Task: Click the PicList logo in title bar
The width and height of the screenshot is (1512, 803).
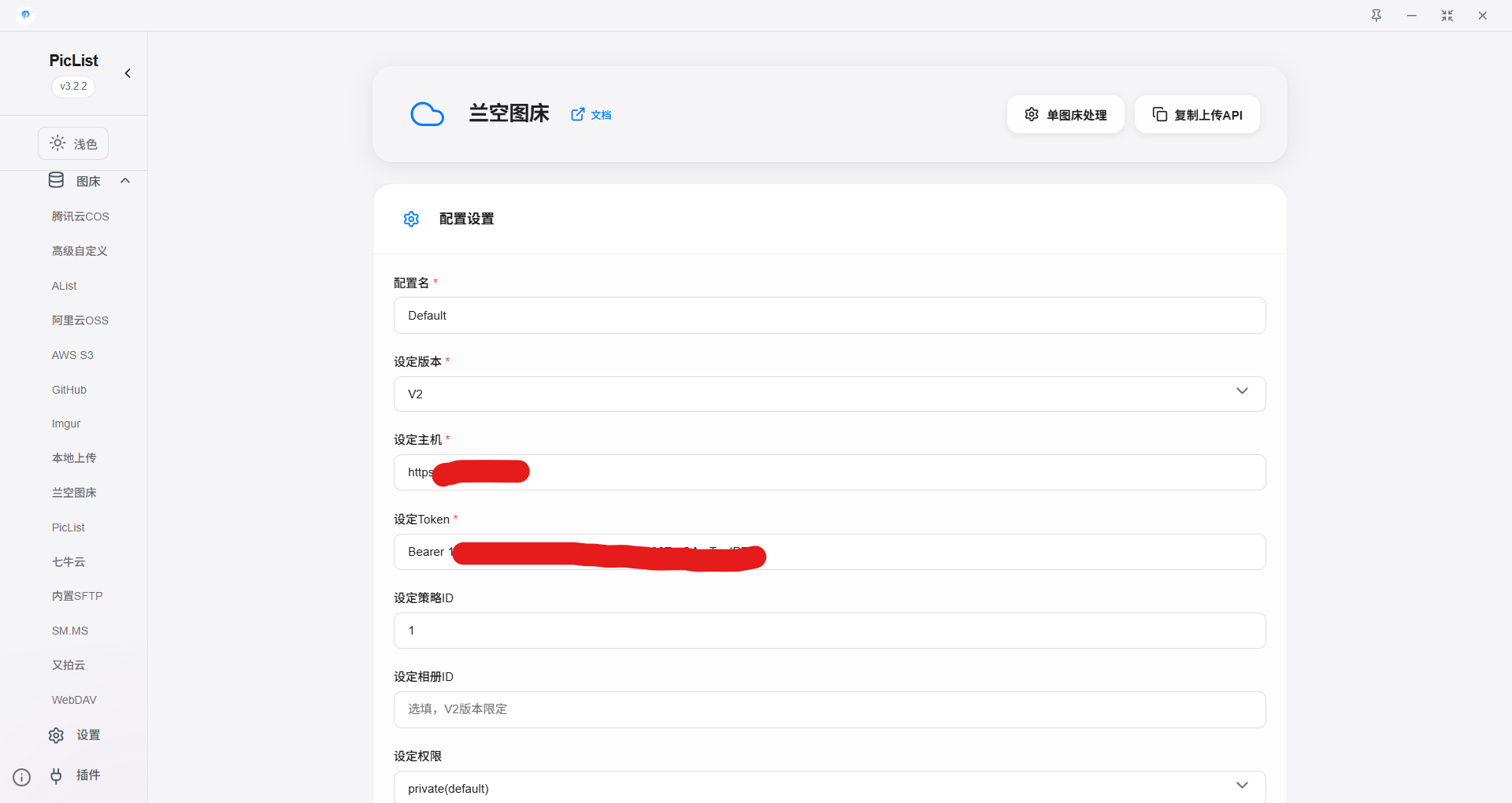Action: point(25,15)
